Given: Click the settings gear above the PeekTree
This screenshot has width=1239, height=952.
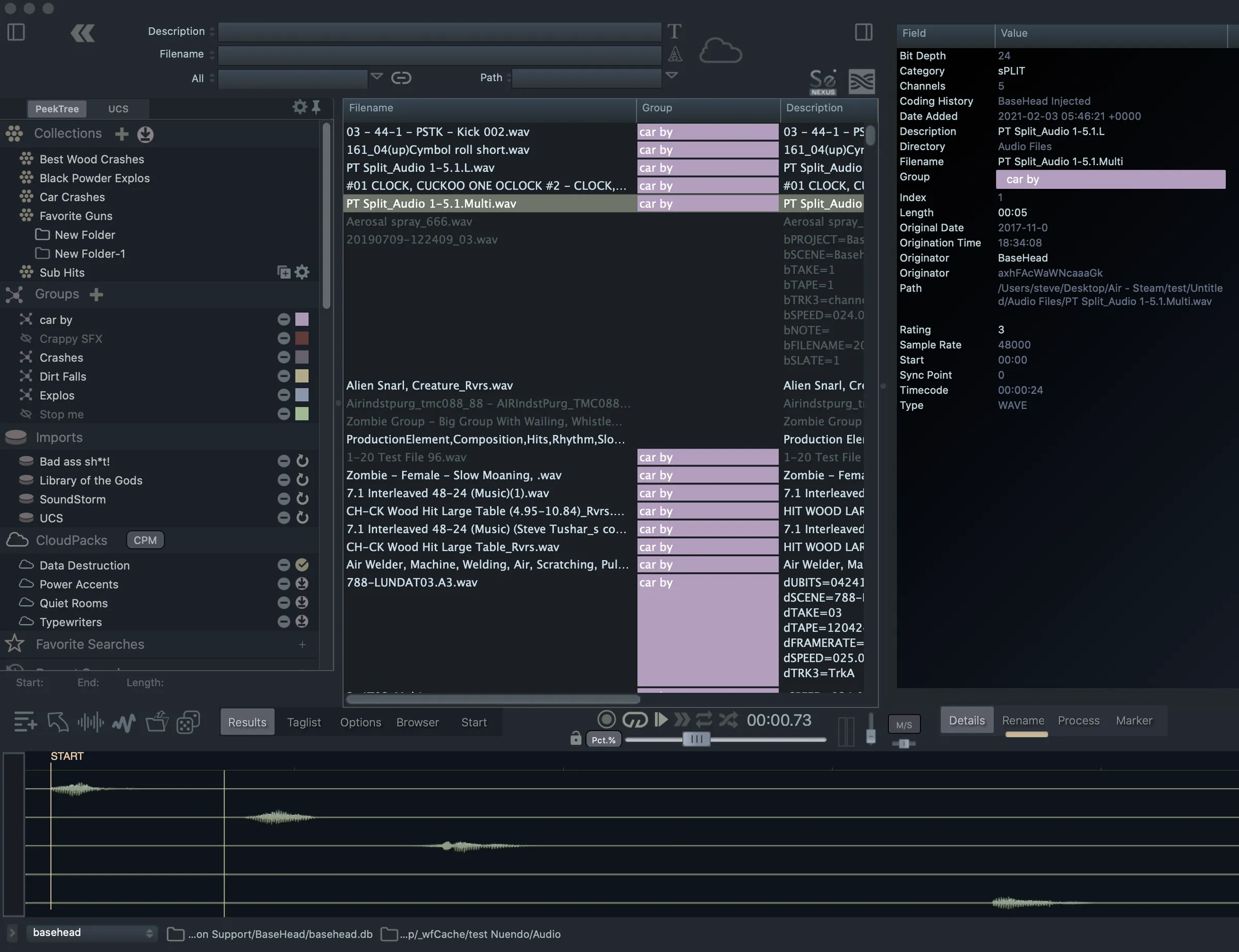Looking at the screenshot, I should click(299, 107).
